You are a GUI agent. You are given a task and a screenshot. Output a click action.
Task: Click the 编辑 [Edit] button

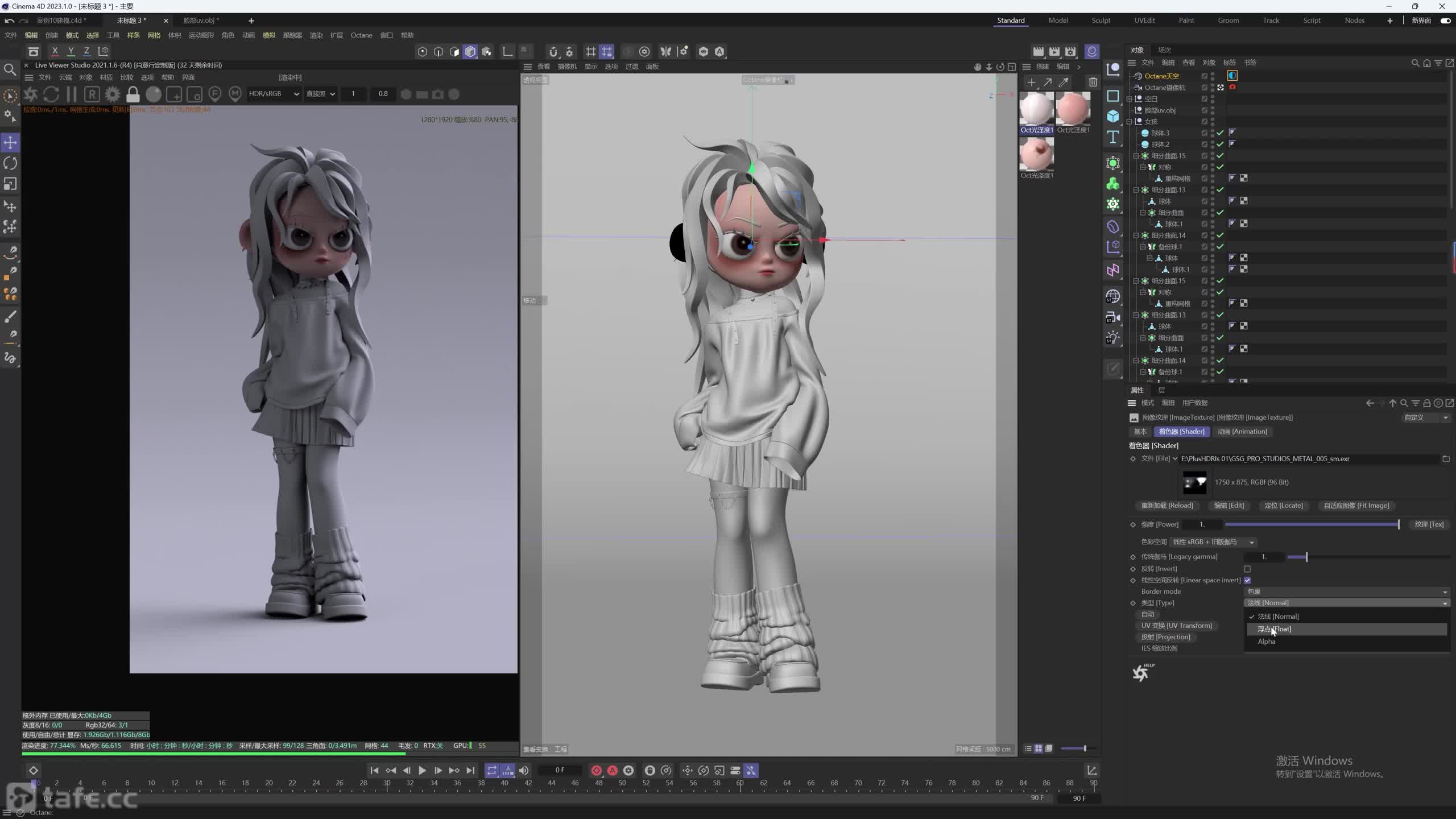tap(1228, 506)
